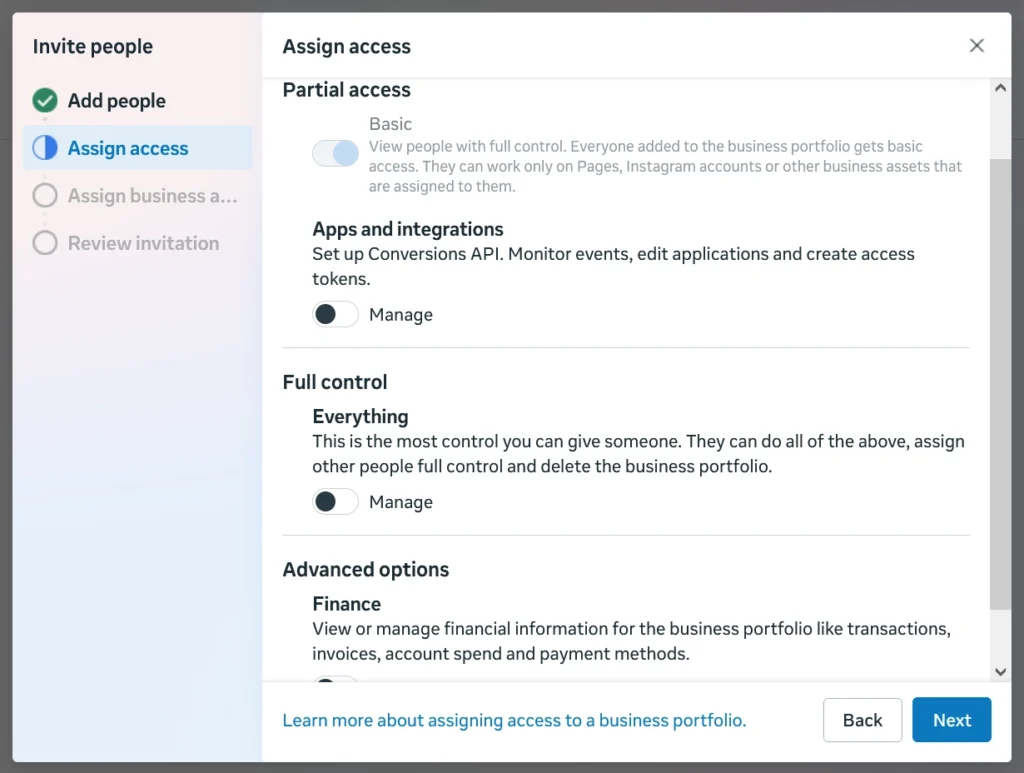Toggle the Basic partial access switch
The width and height of the screenshot is (1024, 773).
coord(335,153)
